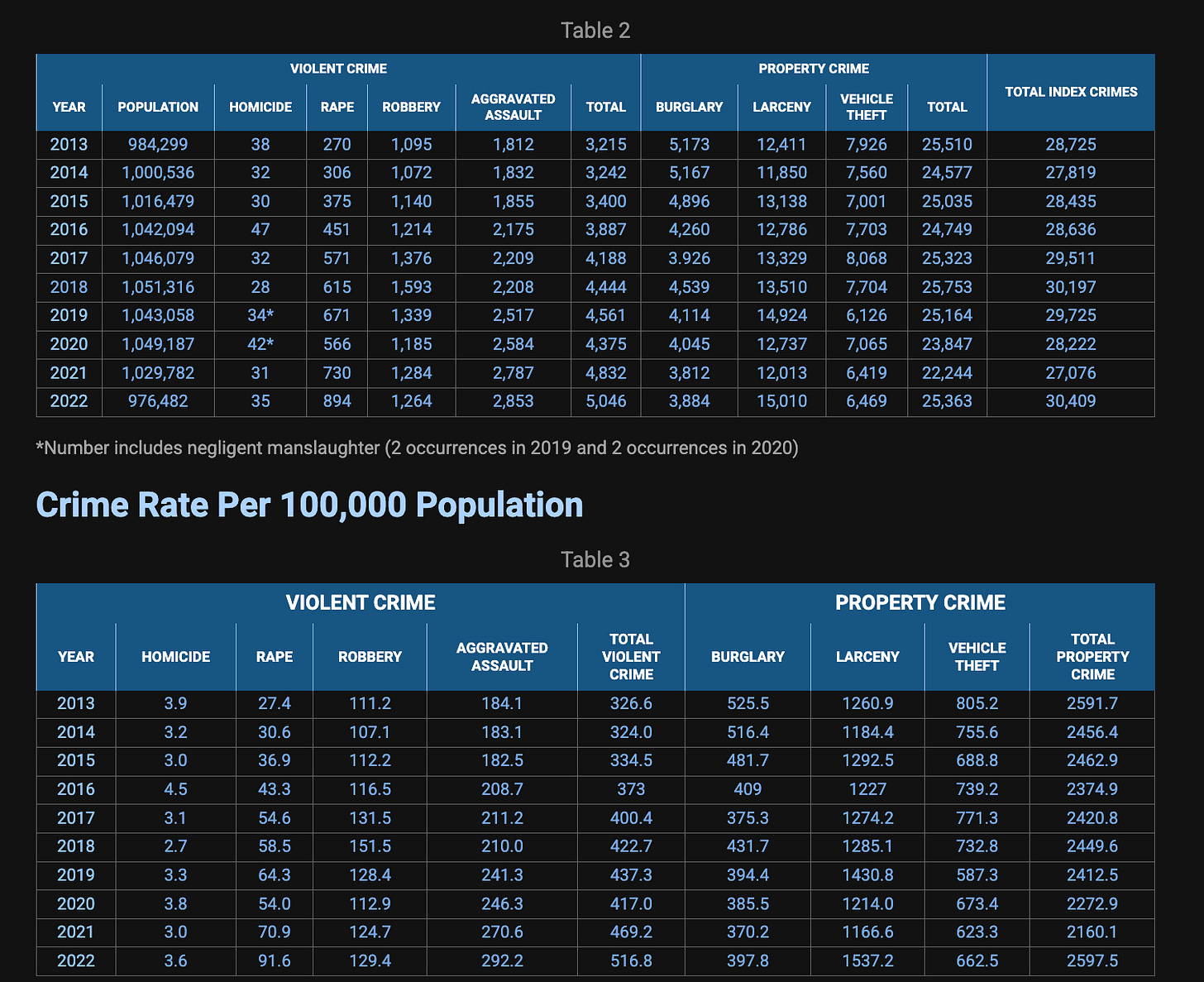Click total index crimes value "28,725"

click(1071, 145)
